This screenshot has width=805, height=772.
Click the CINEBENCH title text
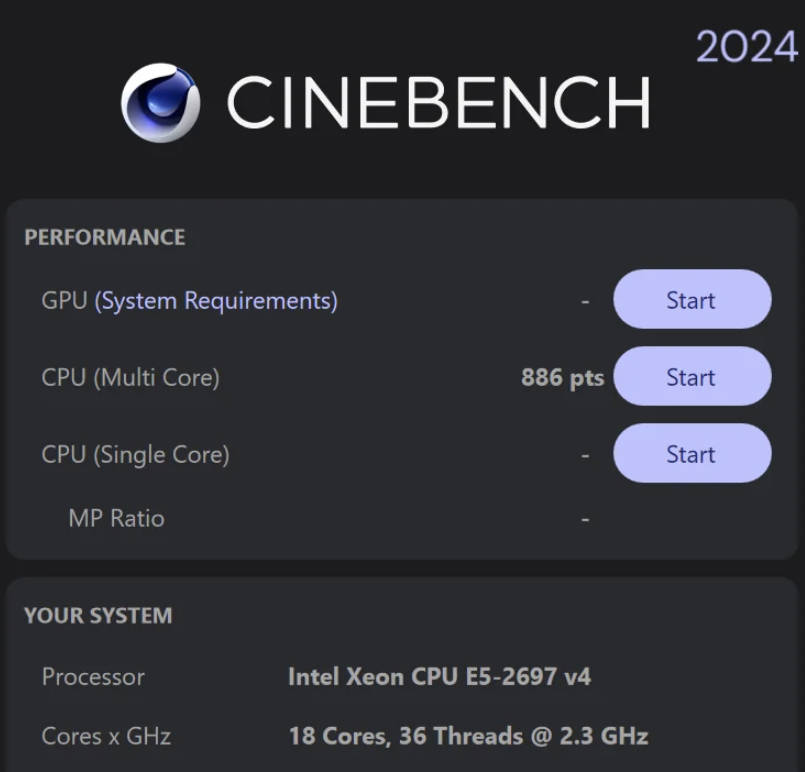point(438,103)
